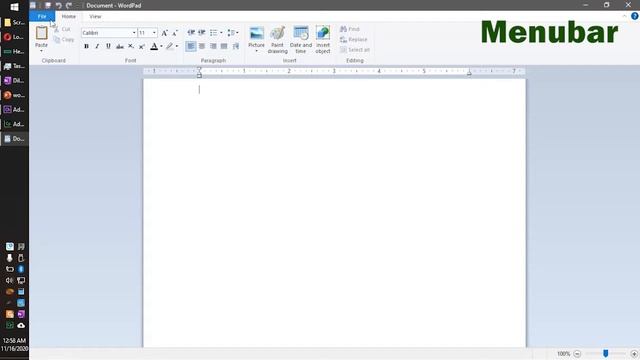Click the Copy button
Image resolution: width=640 pixels, height=360 pixels.
[x=64, y=40]
